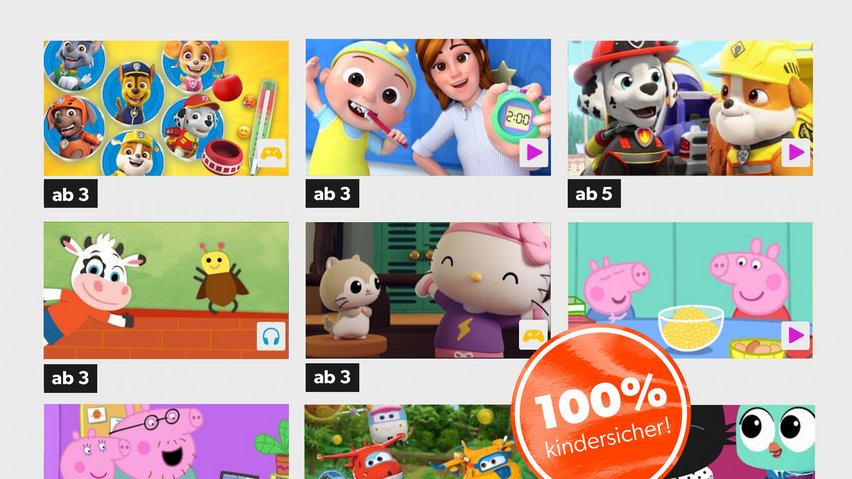The width and height of the screenshot is (852, 479).
Task: Click 'ab 3' label under Hello Kitty tile
Action: coord(332,377)
